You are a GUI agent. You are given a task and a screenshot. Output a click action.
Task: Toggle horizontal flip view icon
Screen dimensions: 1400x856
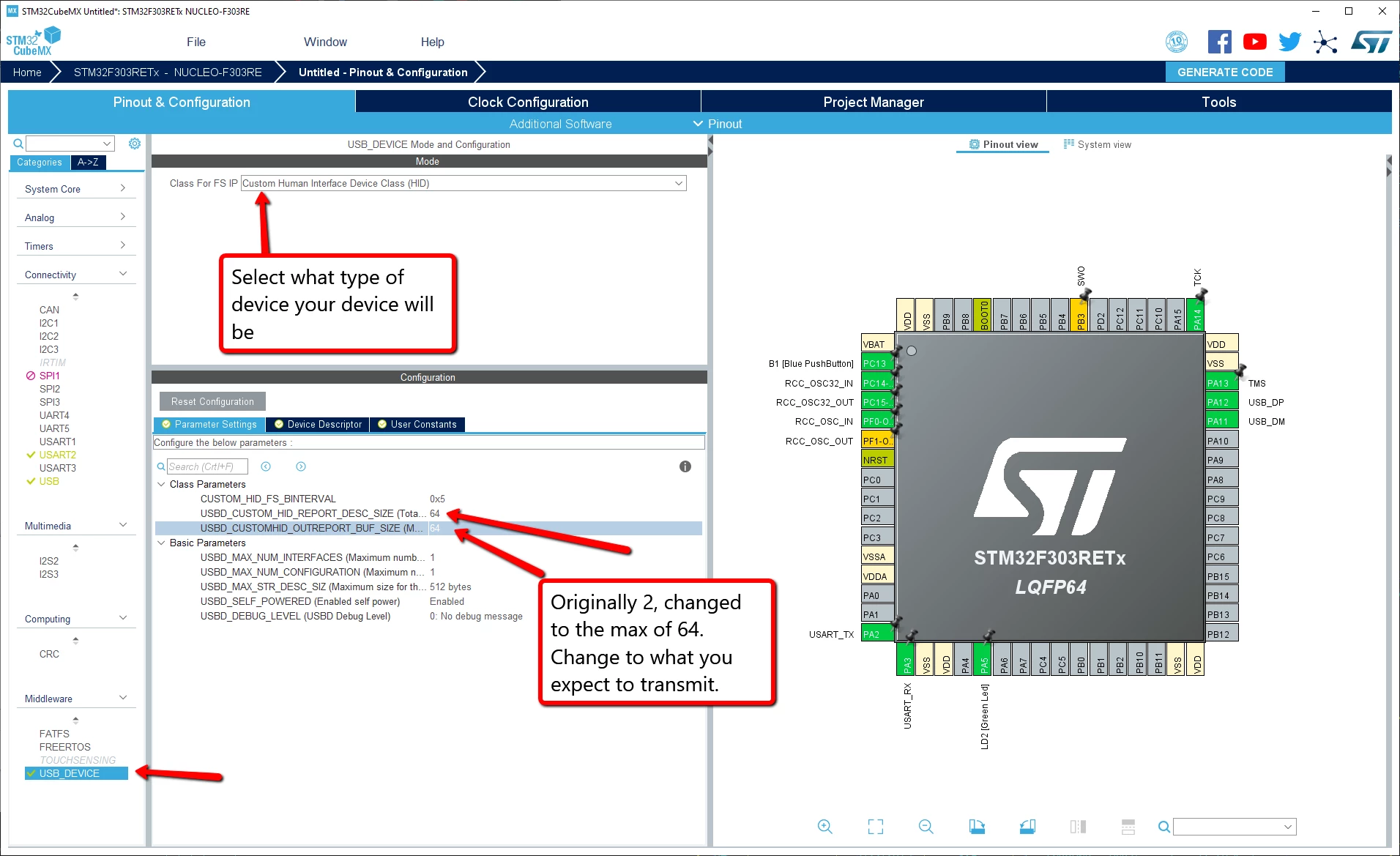[x=1078, y=827]
